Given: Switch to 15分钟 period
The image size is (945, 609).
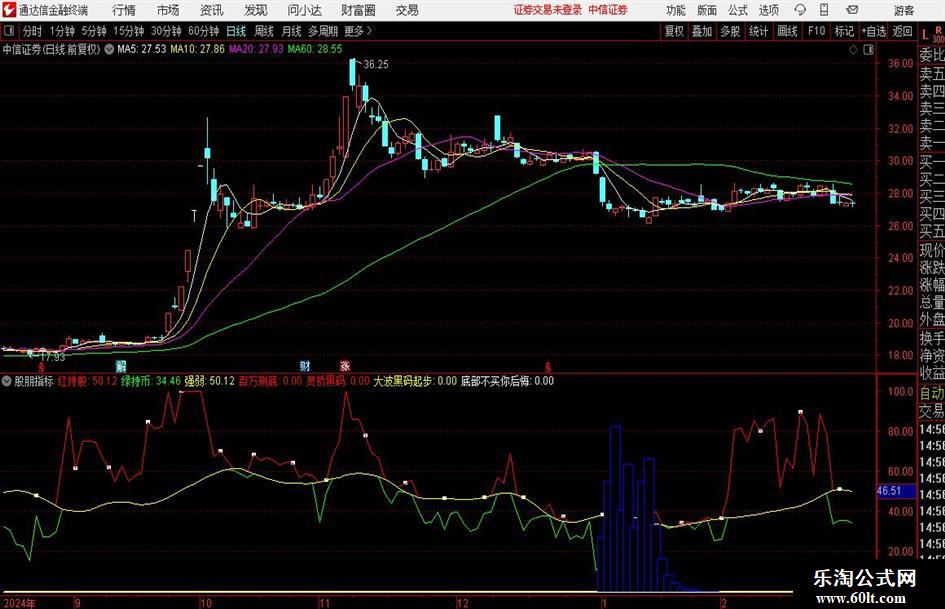Looking at the screenshot, I should point(129,31).
